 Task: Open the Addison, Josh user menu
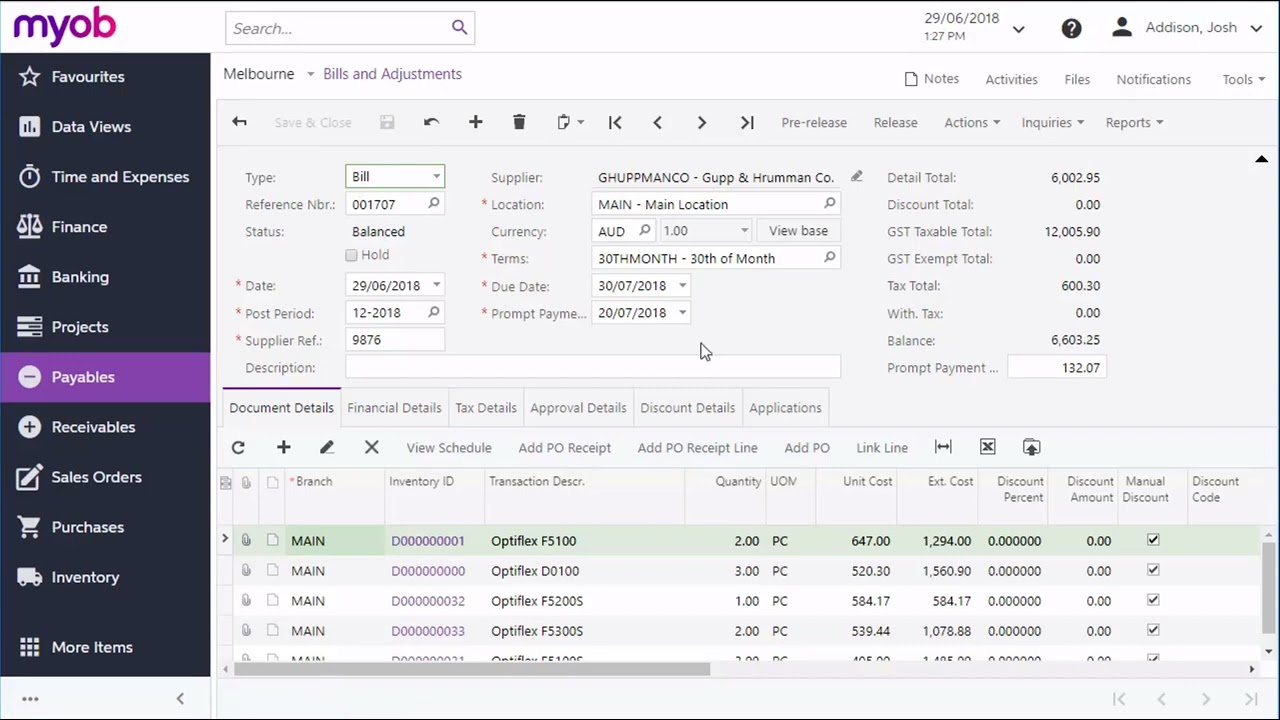pos(1187,28)
